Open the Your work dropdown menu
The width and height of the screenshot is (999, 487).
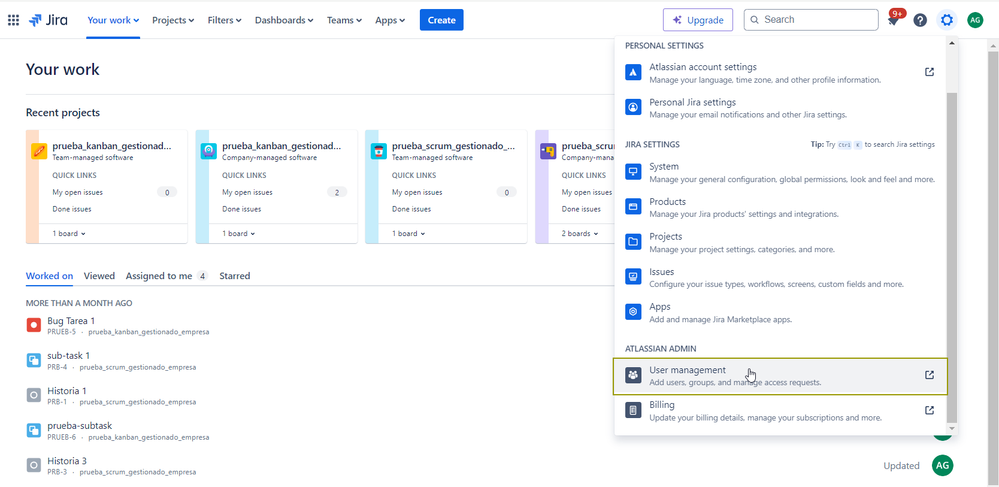(113, 20)
